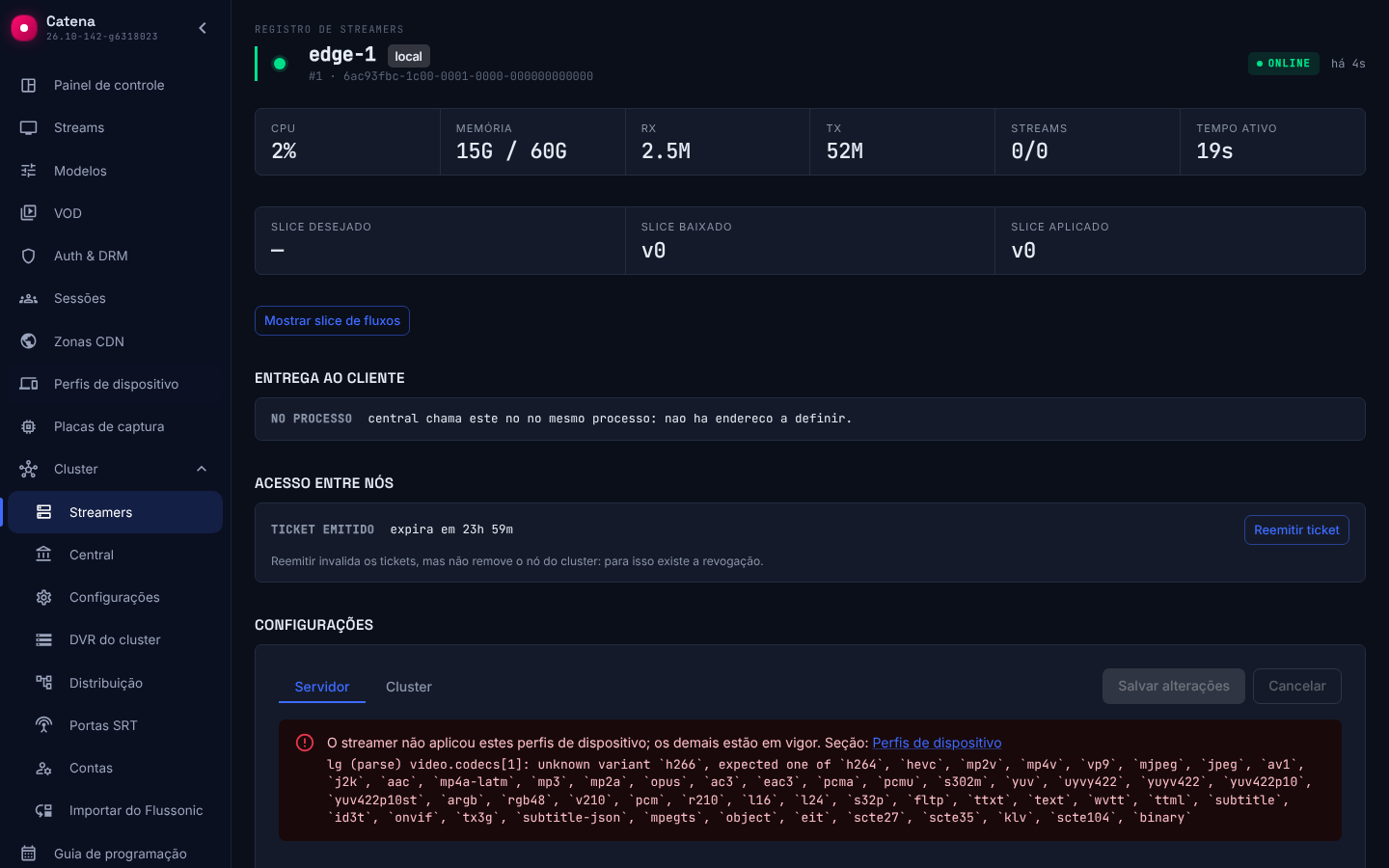Click the Cancelar button
Screen dimensions: 1389x868
1297,686
